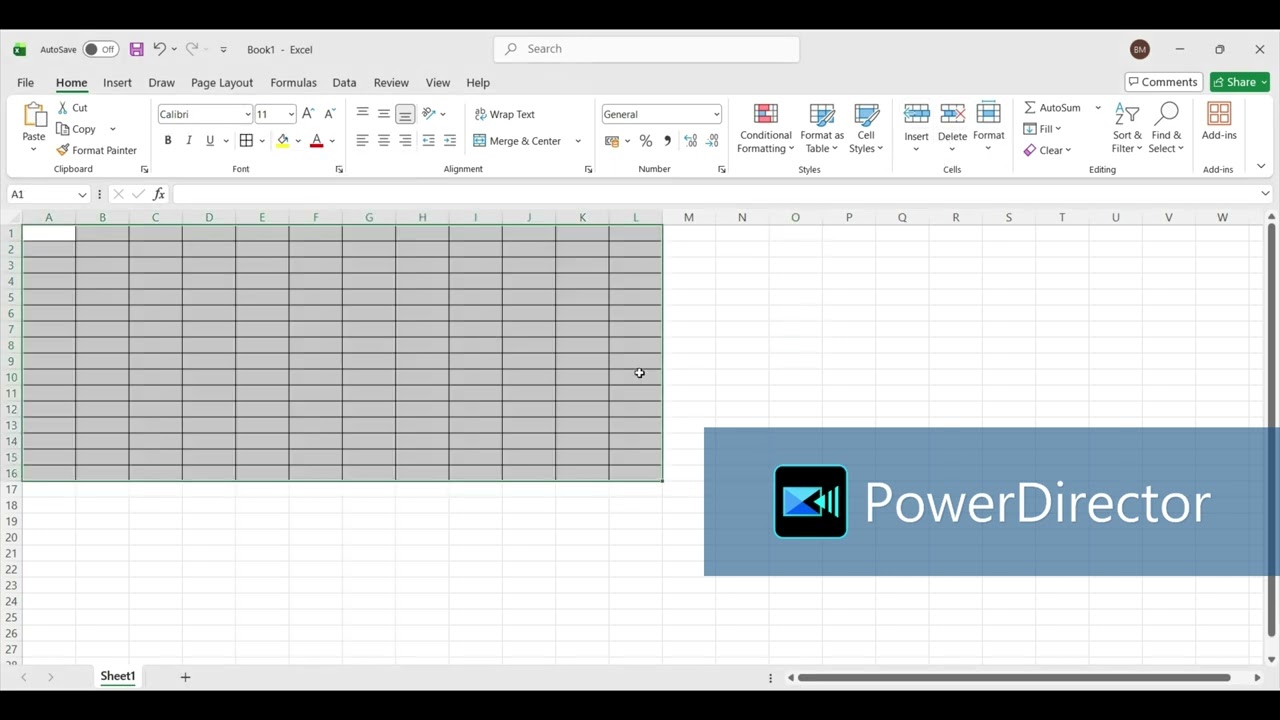Open the font size dropdown
The width and height of the screenshot is (1280, 720).
coord(291,114)
